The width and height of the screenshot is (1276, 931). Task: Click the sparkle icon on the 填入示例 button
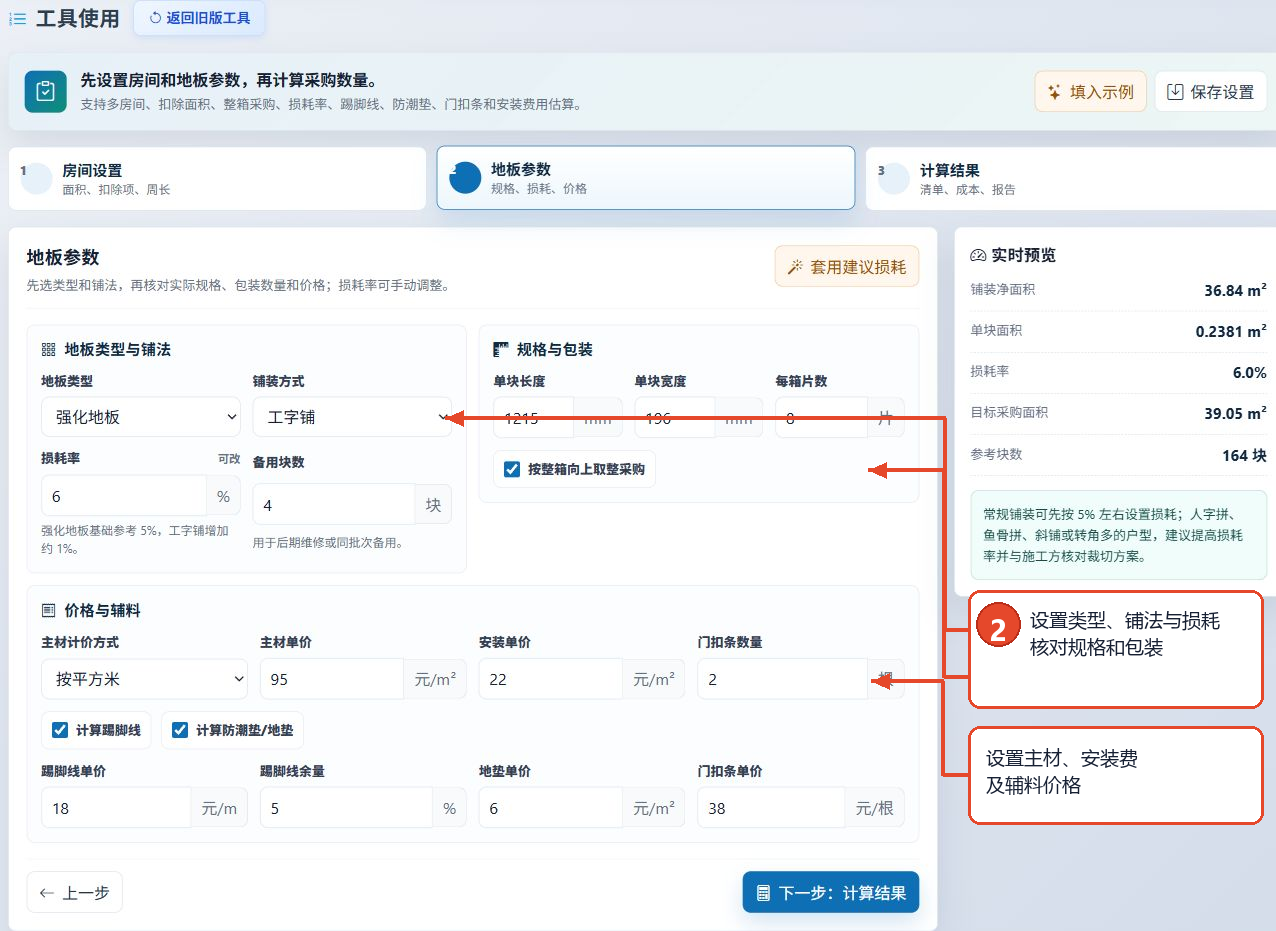(x=1054, y=91)
